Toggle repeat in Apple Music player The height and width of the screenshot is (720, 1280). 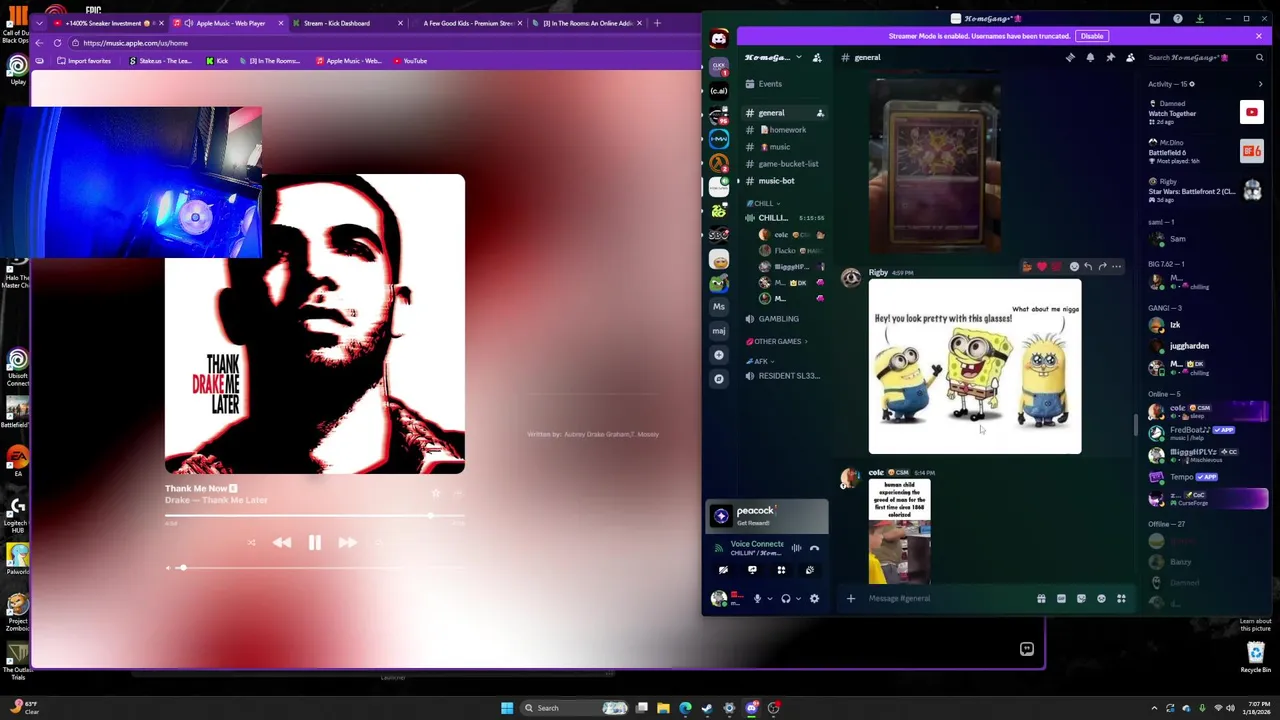click(x=378, y=543)
